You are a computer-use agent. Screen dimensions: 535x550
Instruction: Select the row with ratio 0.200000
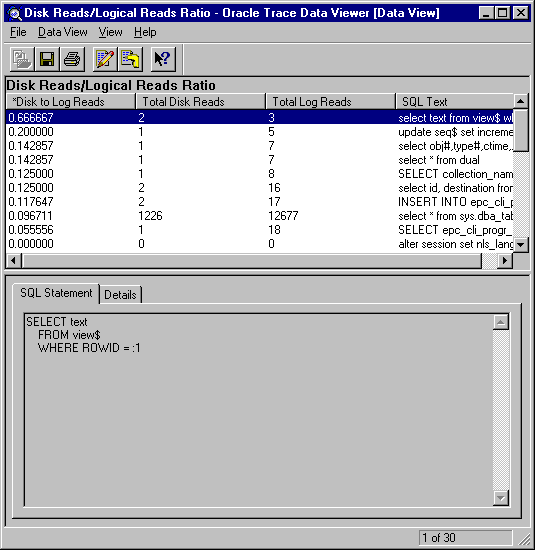tap(260, 132)
